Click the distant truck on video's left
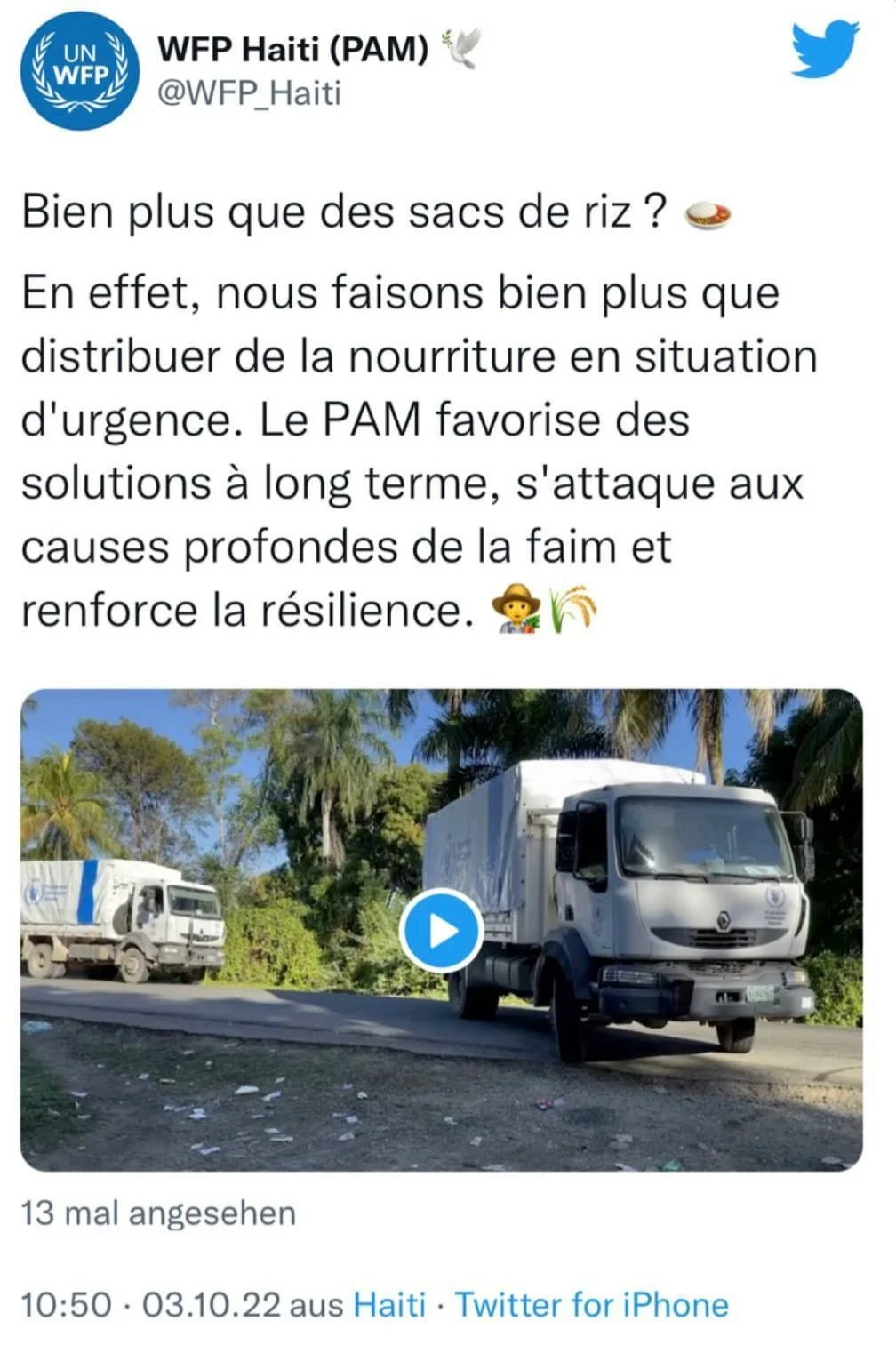This screenshot has width=896, height=1345. coord(122,919)
